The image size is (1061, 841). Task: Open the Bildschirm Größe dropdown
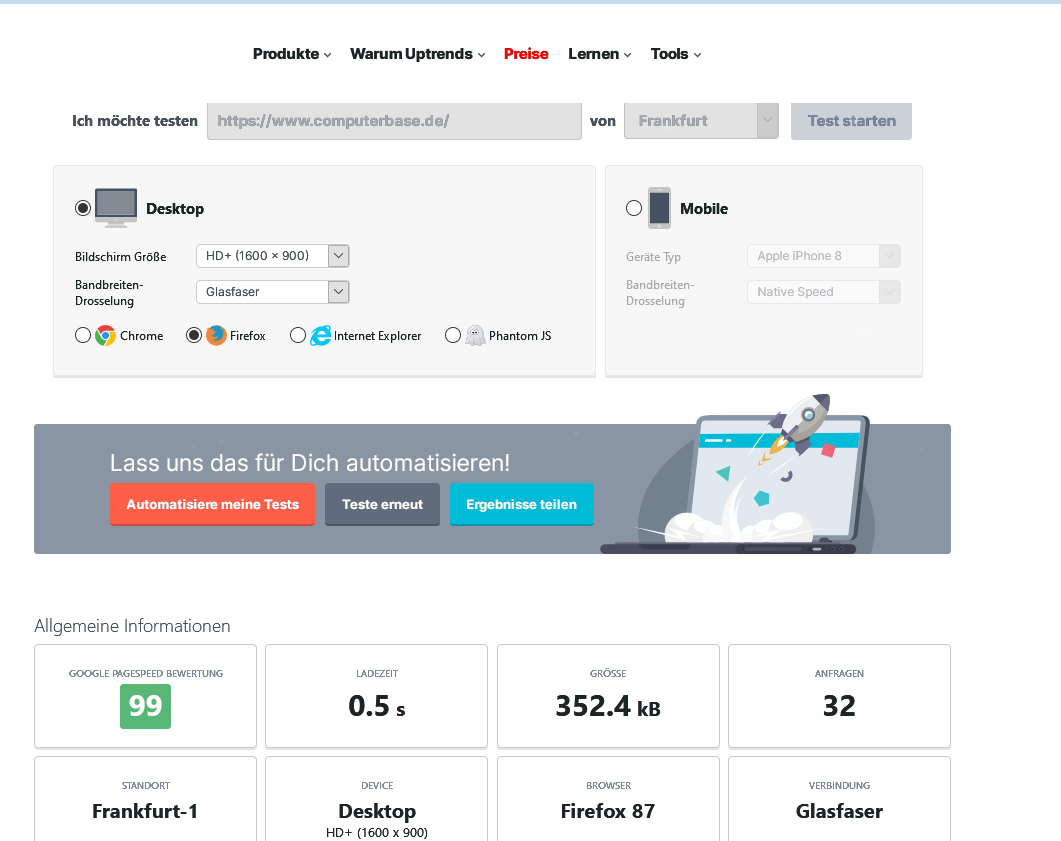(x=273, y=256)
